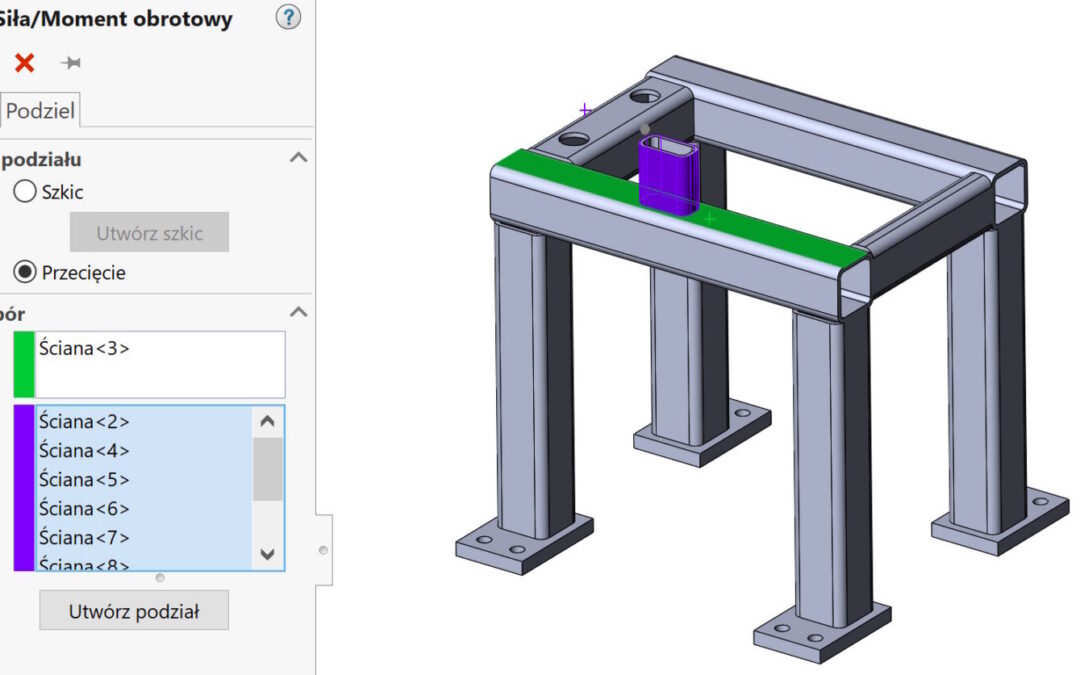Click the list box resize handle

click(160, 578)
